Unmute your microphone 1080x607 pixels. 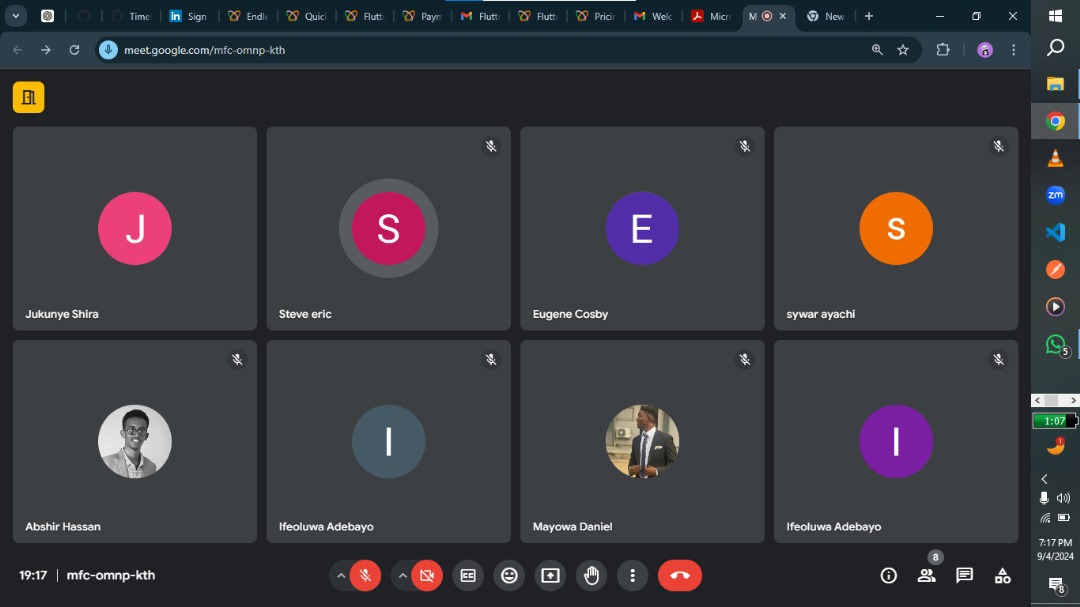click(365, 575)
